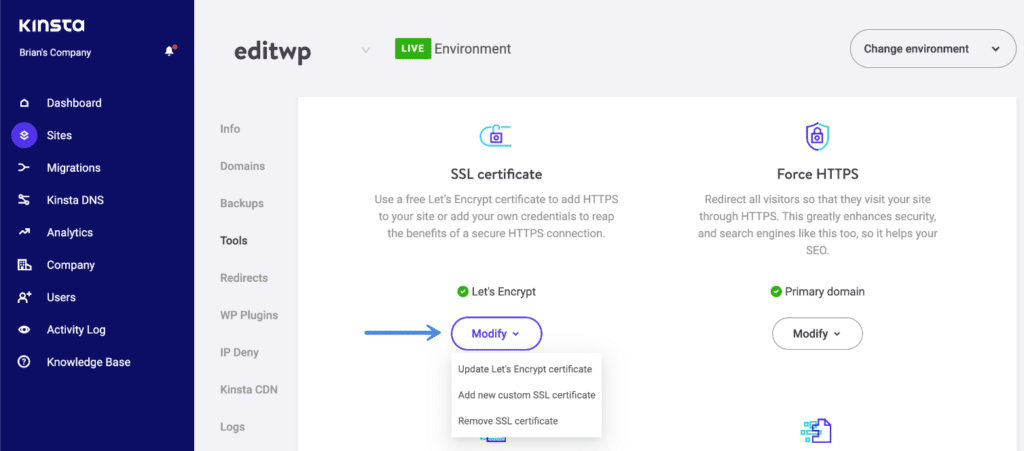This screenshot has width=1024, height=451.
Task: Click the SSL certificate heading
Action: (496, 174)
